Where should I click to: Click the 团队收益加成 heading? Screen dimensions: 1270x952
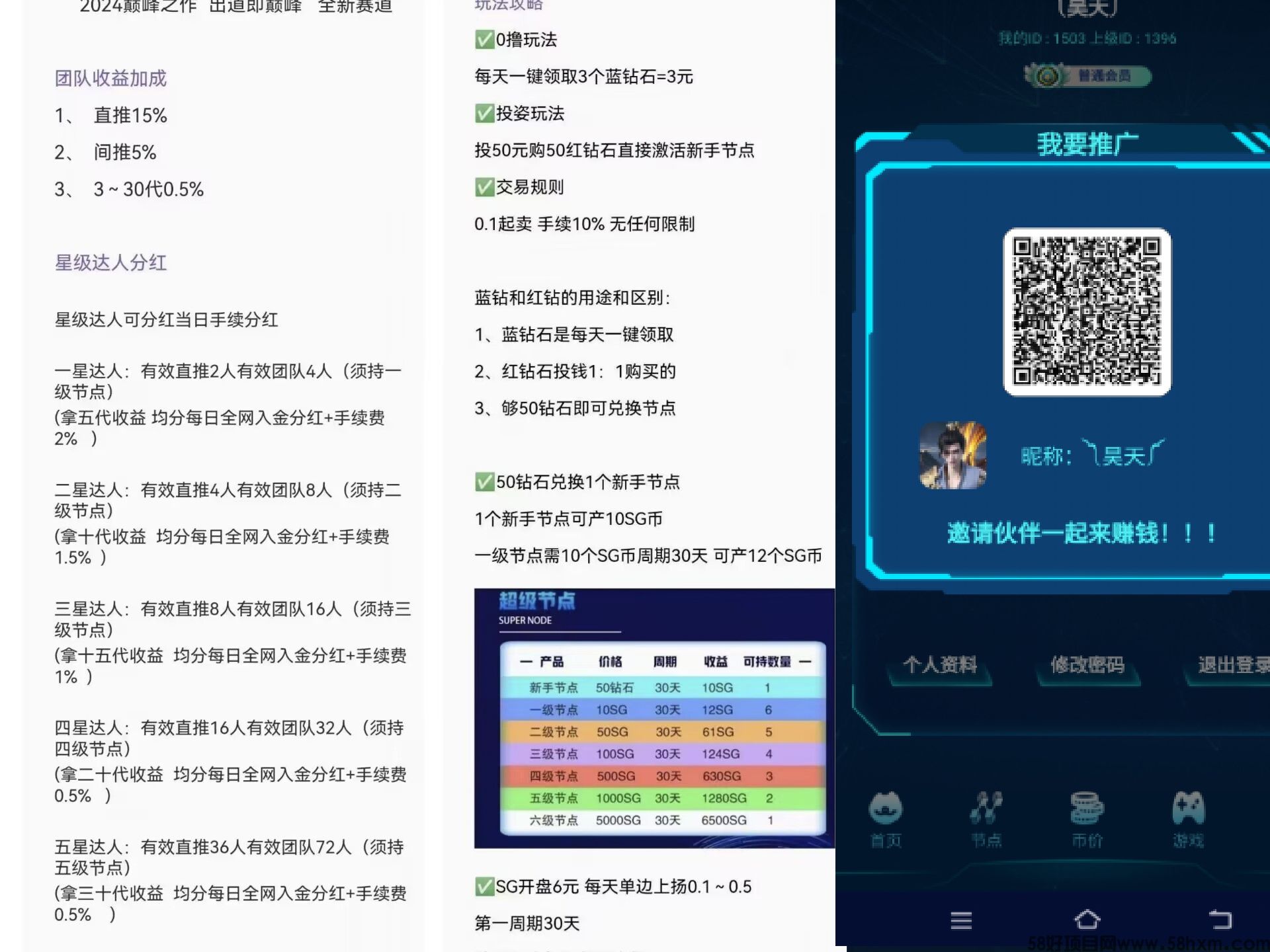(110, 79)
